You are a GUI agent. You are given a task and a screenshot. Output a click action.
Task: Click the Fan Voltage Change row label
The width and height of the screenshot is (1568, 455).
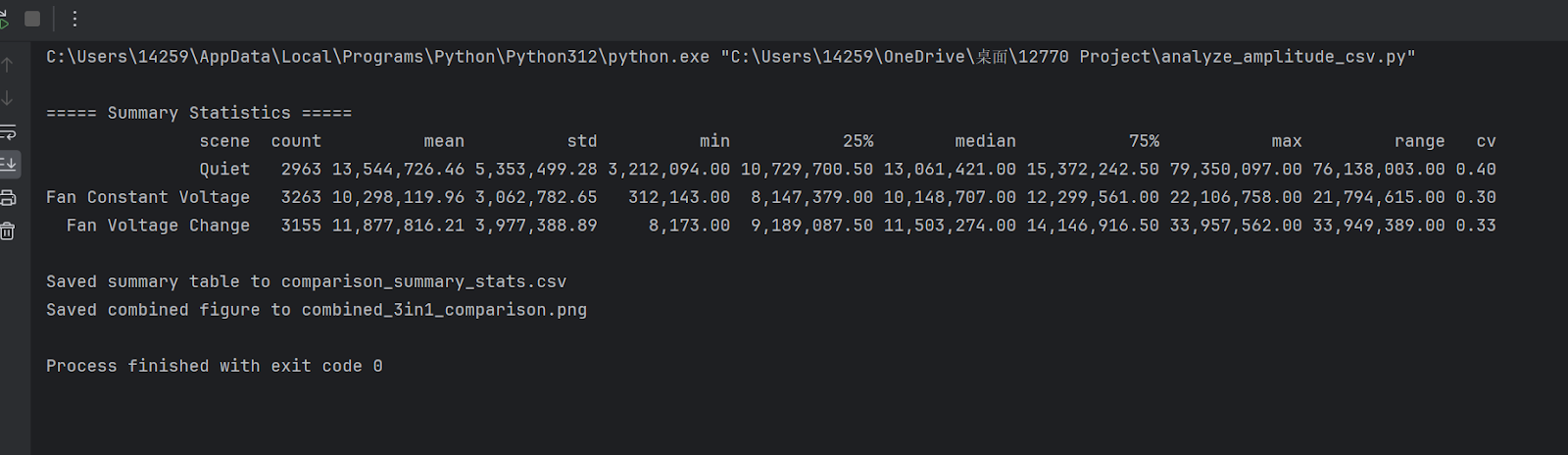pyautogui.click(x=158, y=226)
